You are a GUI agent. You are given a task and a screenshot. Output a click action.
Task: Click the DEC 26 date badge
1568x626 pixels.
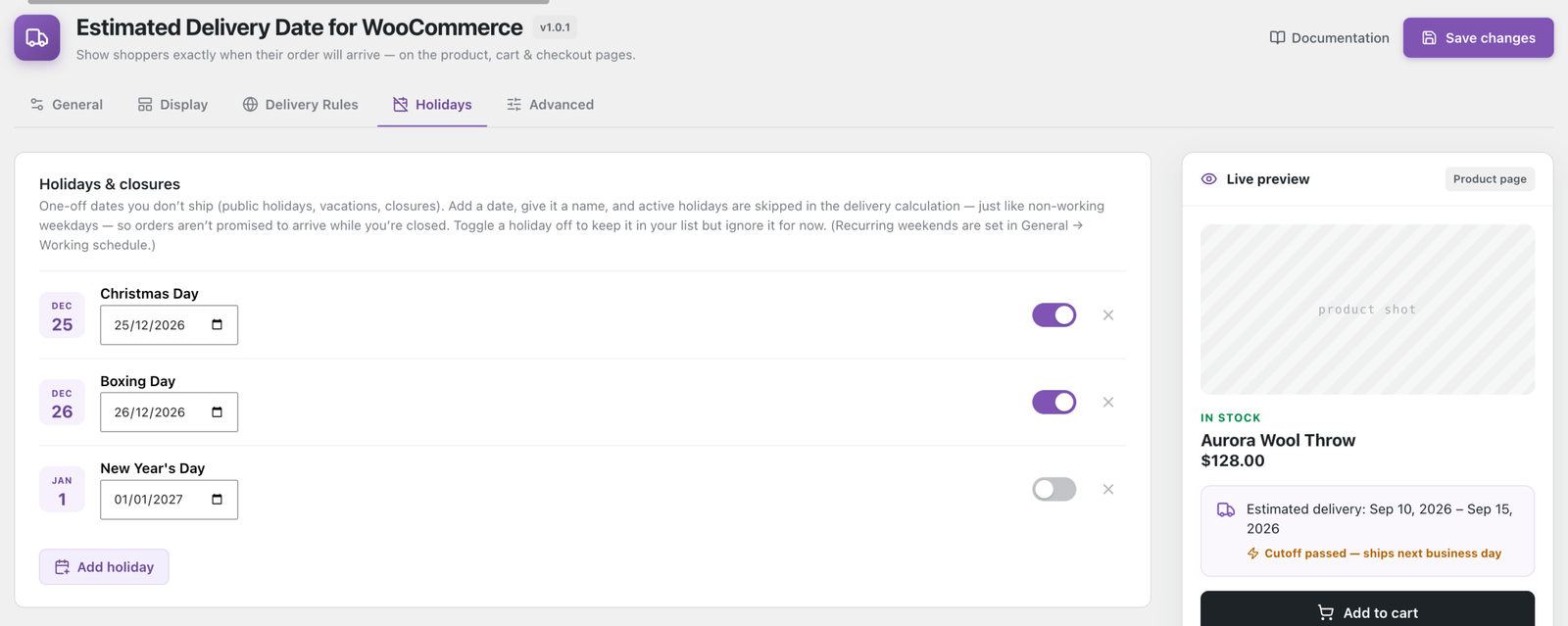62,403
